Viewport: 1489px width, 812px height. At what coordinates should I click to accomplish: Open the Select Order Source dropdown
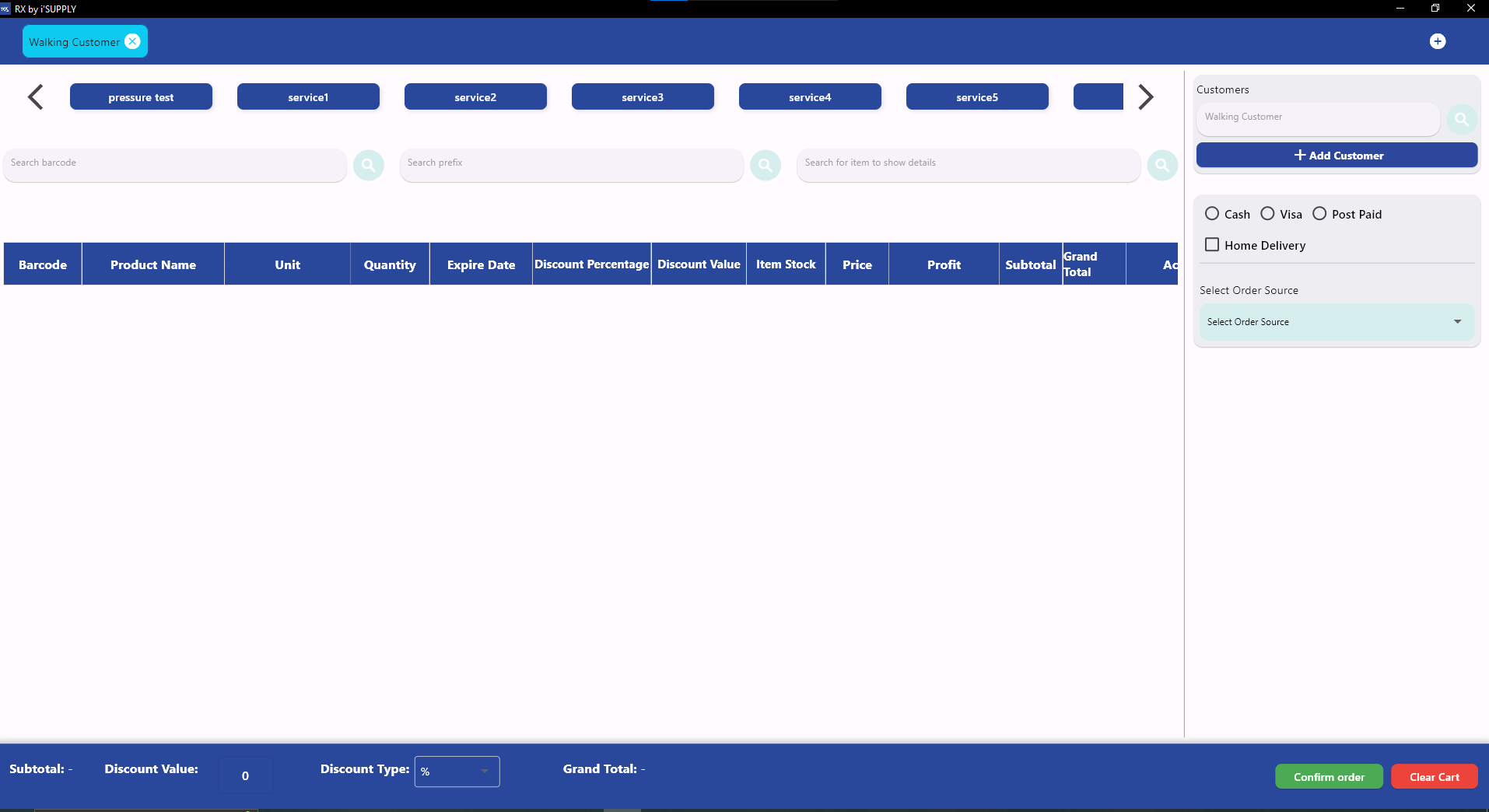pos(1337,322)
